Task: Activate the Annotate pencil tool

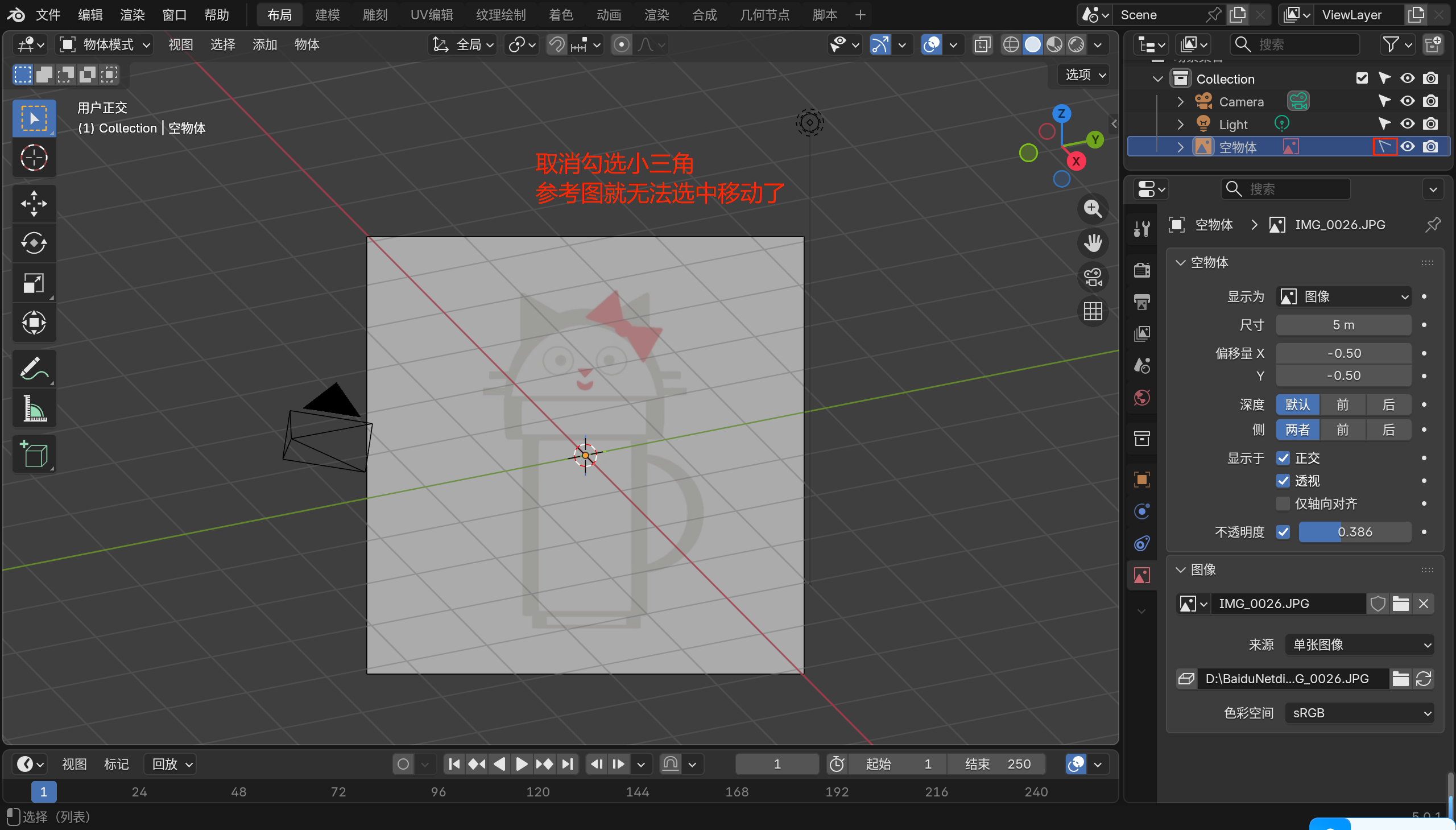Action: click(x=34, y=368)
